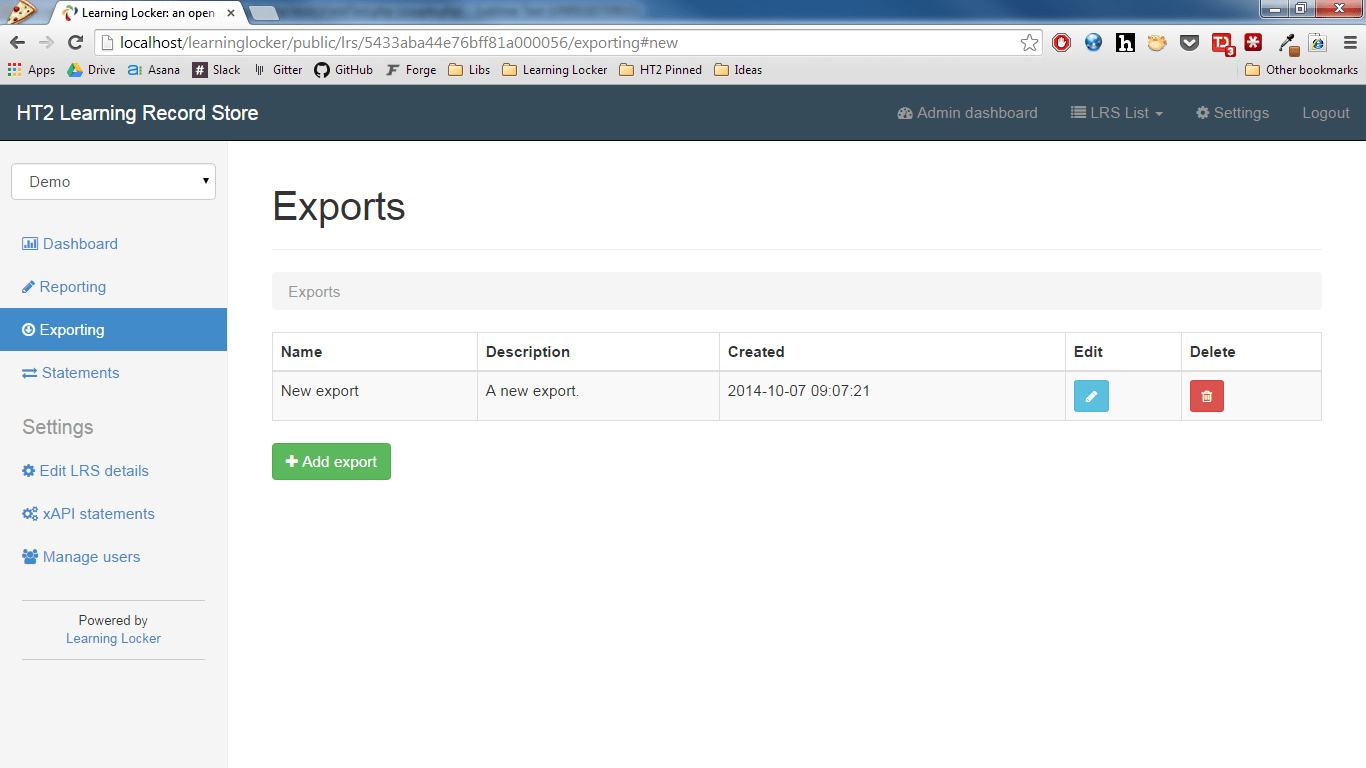Star the current page in address bar

coord(1029,44)
